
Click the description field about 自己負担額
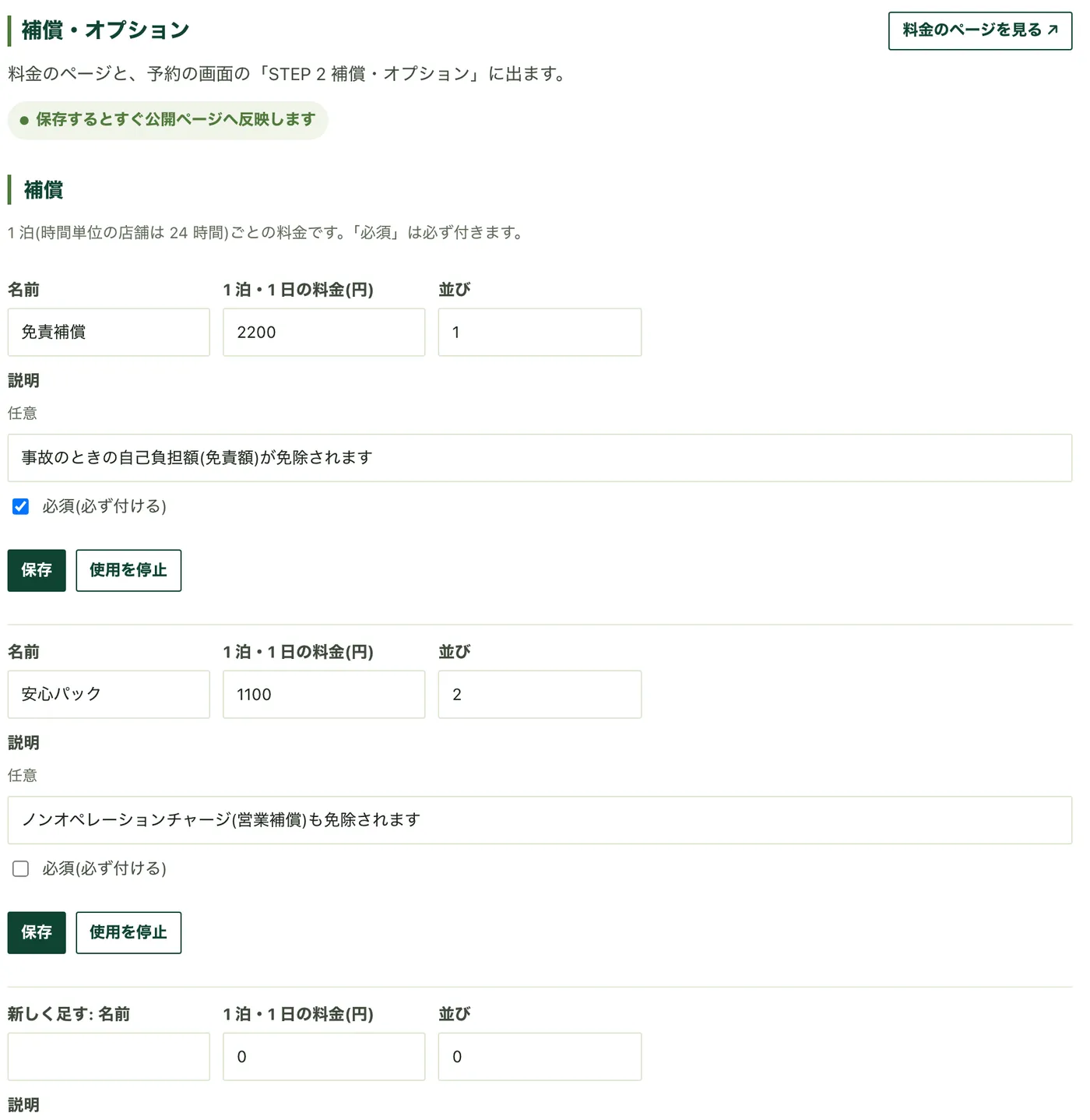tap(540, 458)
